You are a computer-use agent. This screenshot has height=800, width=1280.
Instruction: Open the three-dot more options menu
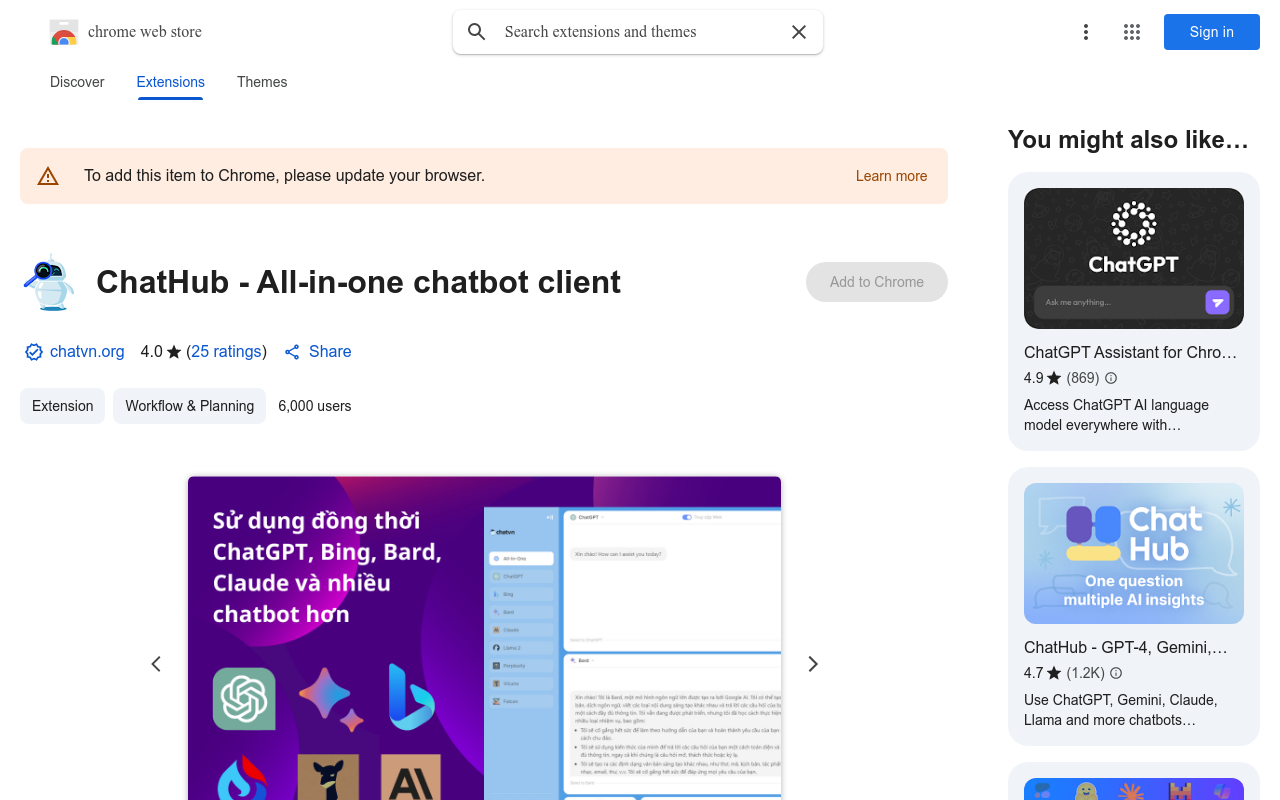coord(1085,32)
